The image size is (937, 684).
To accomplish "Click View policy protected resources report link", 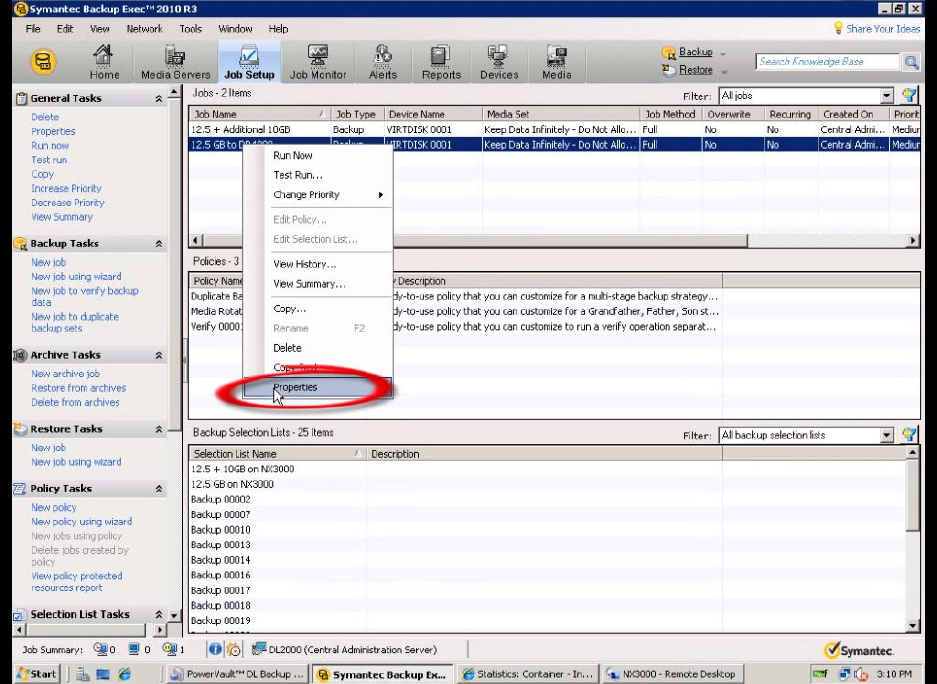I will (x=76, y=582).
